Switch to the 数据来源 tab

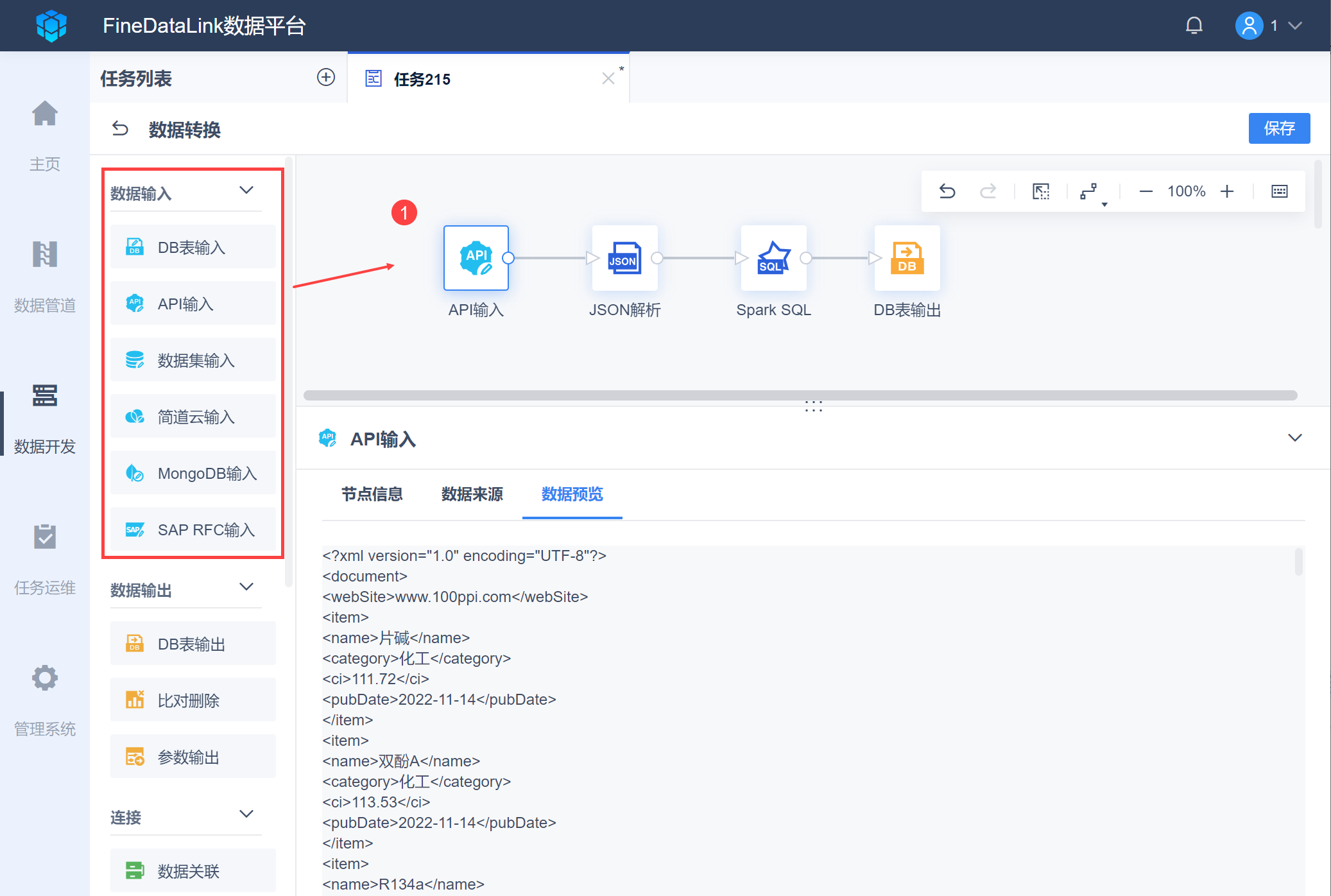(x=472, y=494)
